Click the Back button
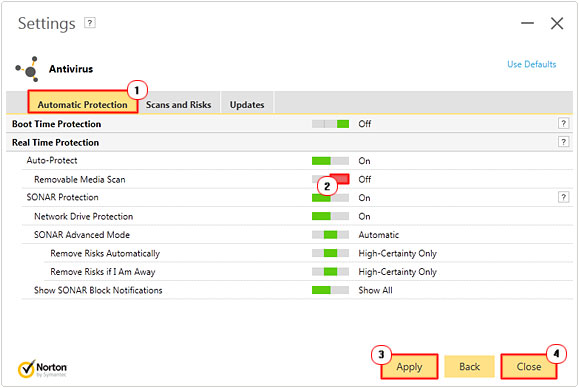This screenshot has height=388, width=579. pos(469,367)
